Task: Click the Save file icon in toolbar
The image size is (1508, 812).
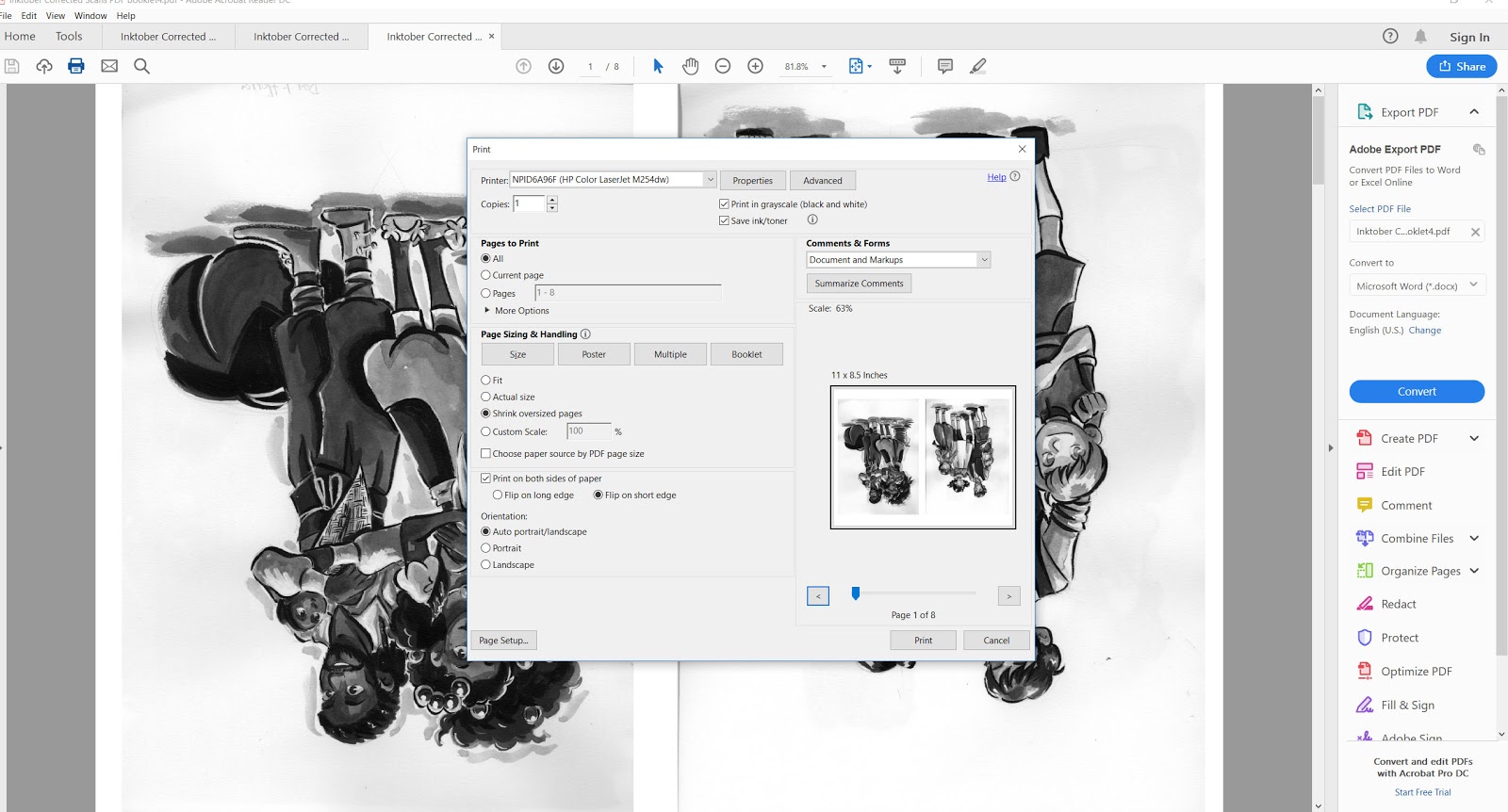Action: 12,66
